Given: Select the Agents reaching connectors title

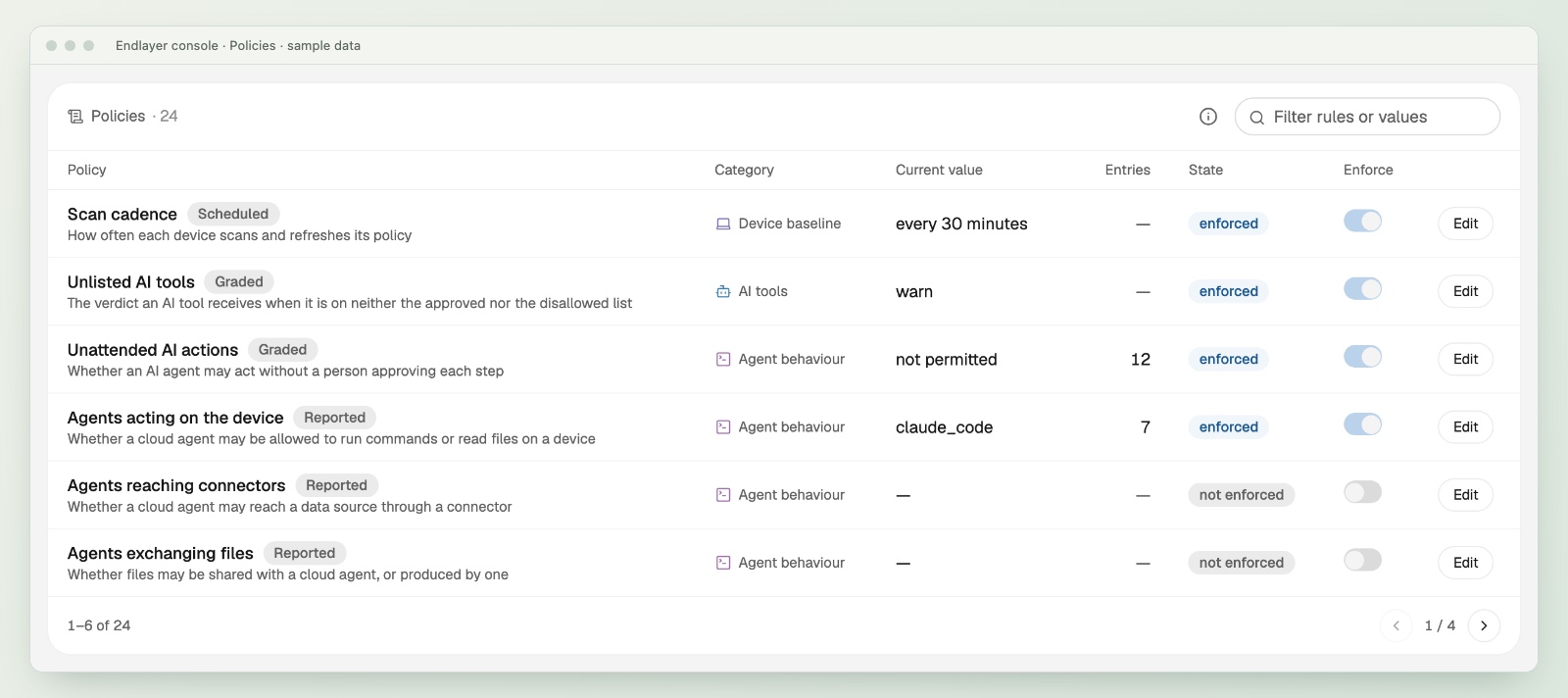Looking at the screenshot, I should pyautogui.click(x=176, y=485).
